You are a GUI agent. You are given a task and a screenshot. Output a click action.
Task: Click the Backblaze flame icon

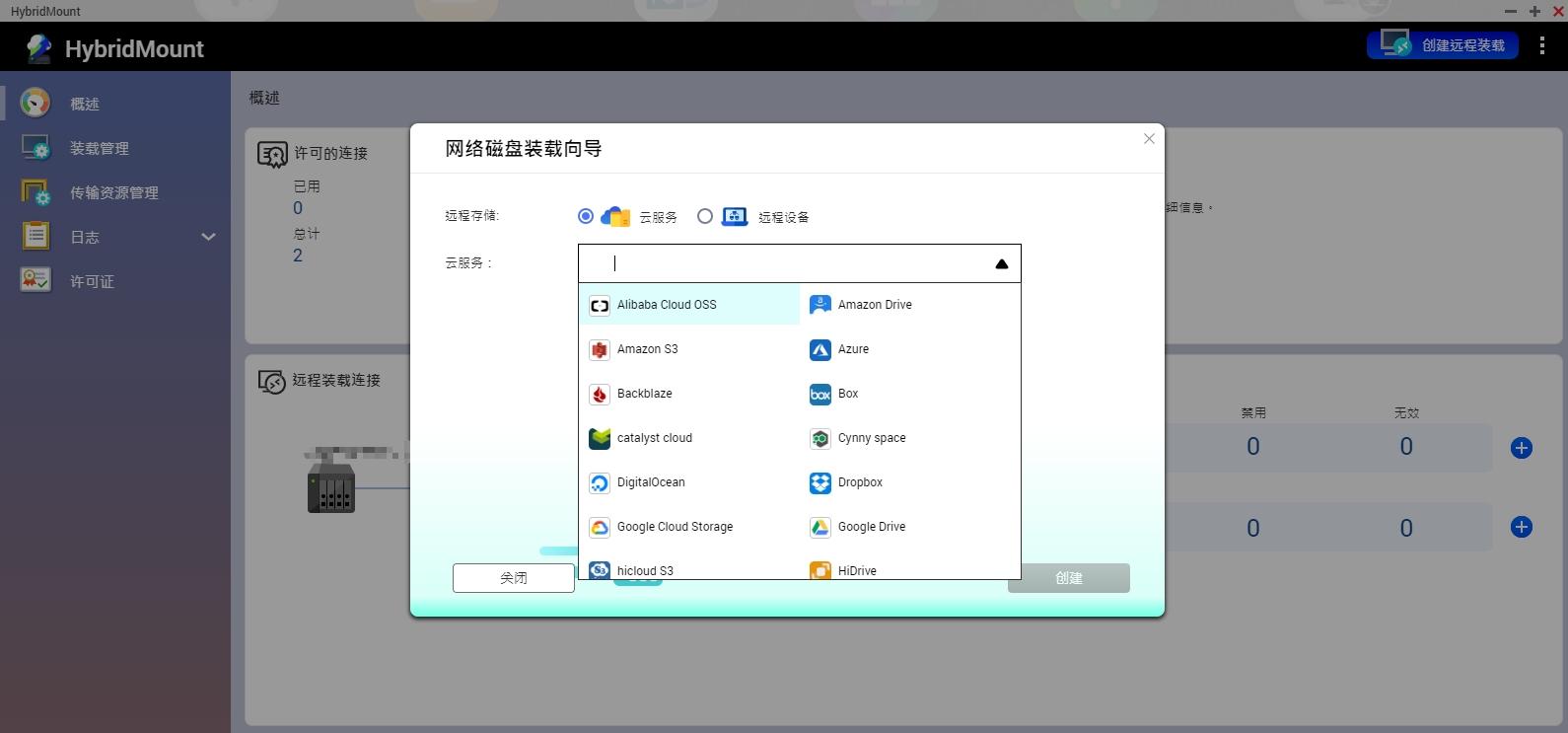[600, 394]
